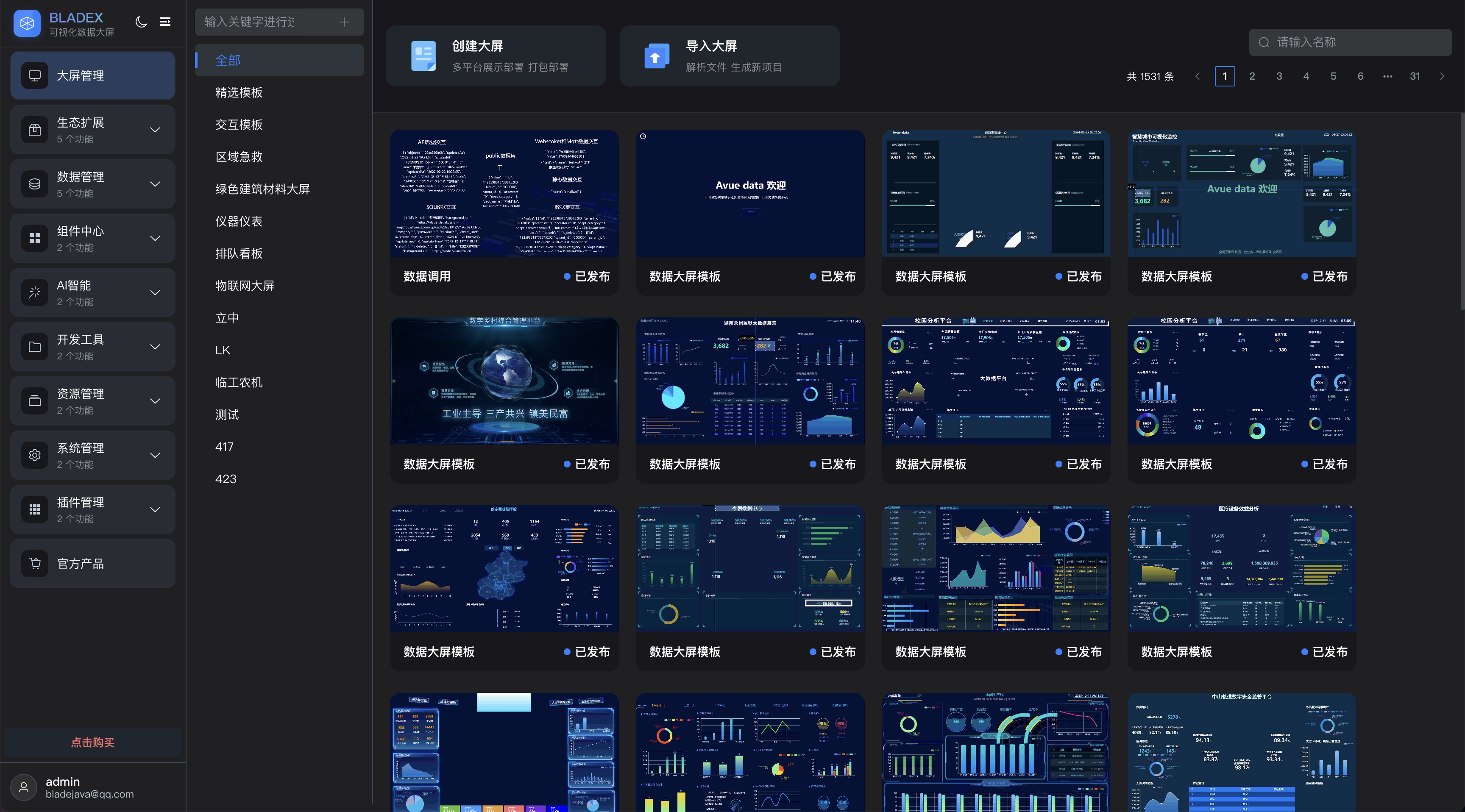Click the 创建大屏 button title
This screenshot has height=812, width=1465.
point(477,46)
